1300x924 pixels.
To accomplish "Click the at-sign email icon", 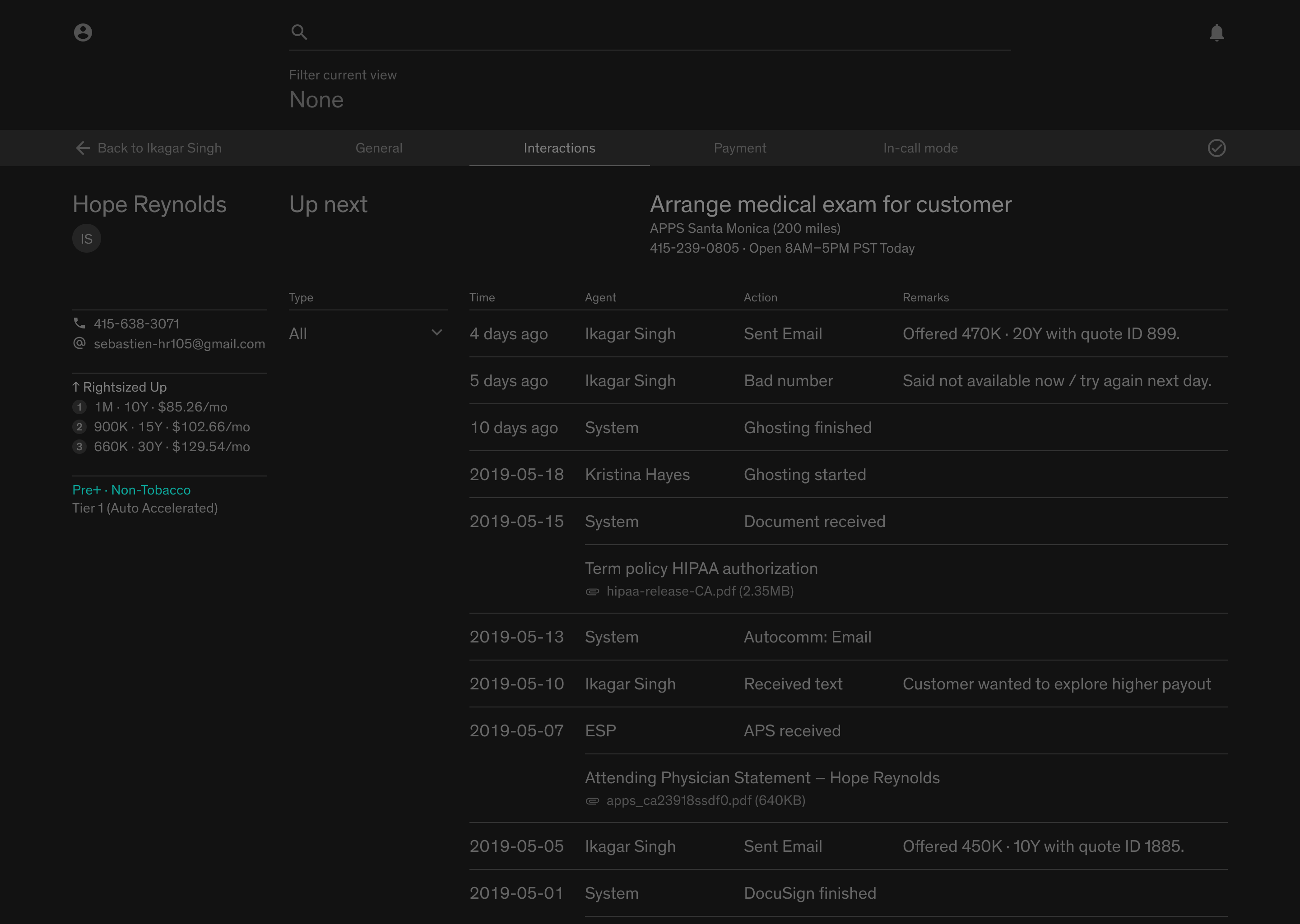I will click(80, 343).
